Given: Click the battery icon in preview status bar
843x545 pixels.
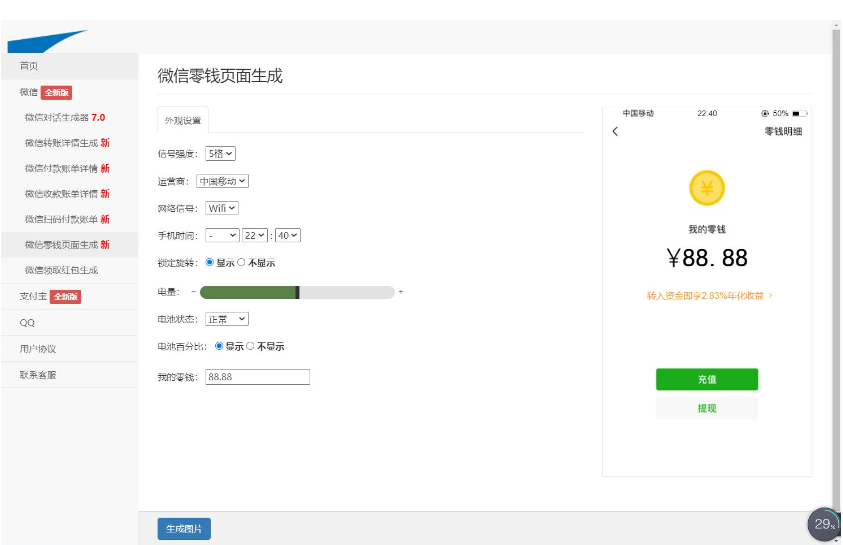Looking at the screenshot, I should 799,113.
